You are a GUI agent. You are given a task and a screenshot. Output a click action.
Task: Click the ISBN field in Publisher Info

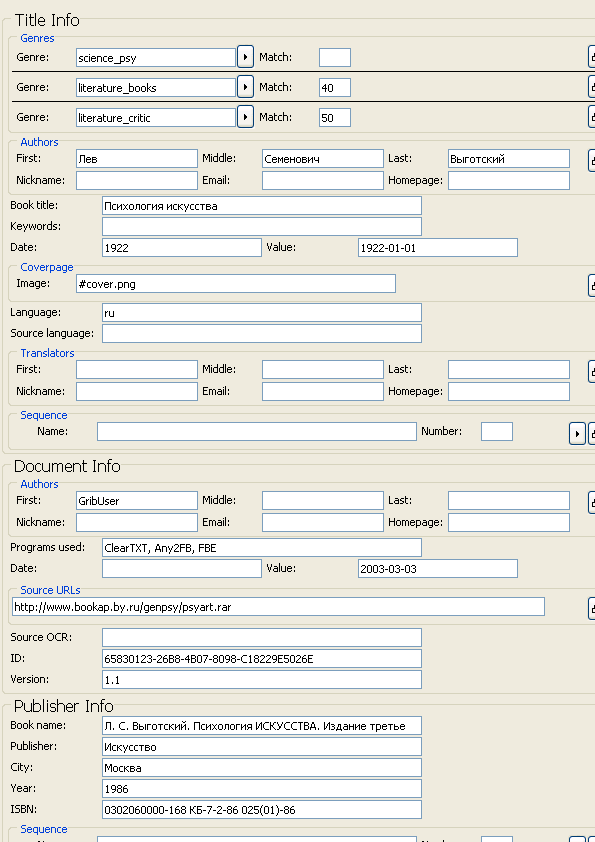pos(262,810)
